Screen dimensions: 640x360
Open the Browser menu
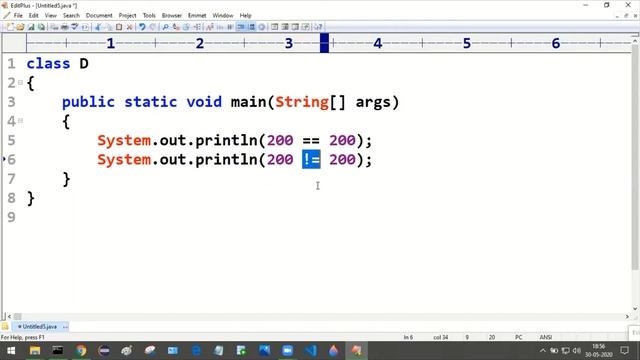[x=171, y=16]
